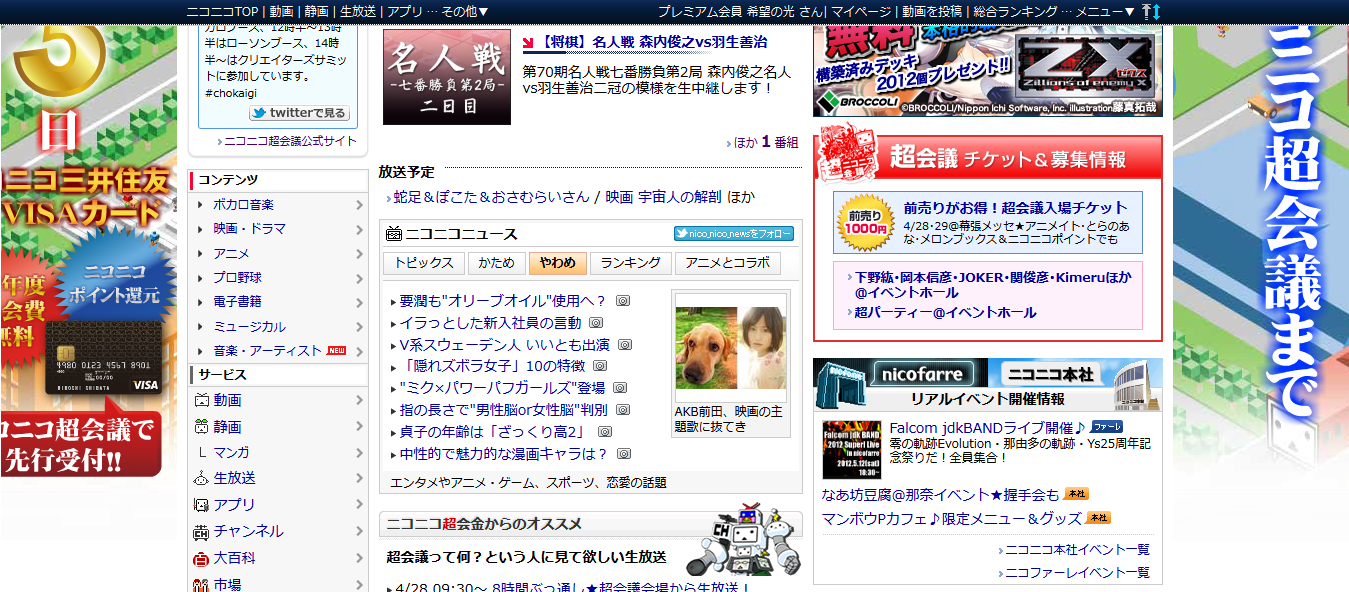The image size is (1349, 592).
Task: Open 前売りがお得！超会議入場チケット link
Action: click(x=1015, y=208)
